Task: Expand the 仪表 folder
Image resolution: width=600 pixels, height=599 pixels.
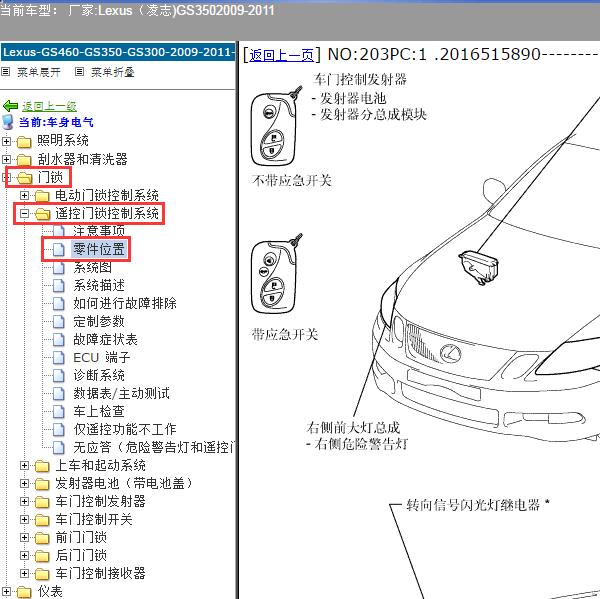Action: coord(6,592)
